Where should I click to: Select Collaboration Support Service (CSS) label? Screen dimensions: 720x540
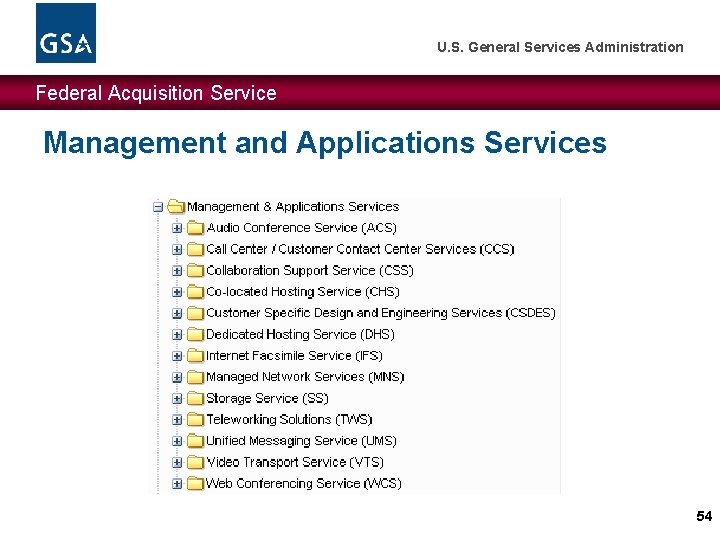coord(309,270)
